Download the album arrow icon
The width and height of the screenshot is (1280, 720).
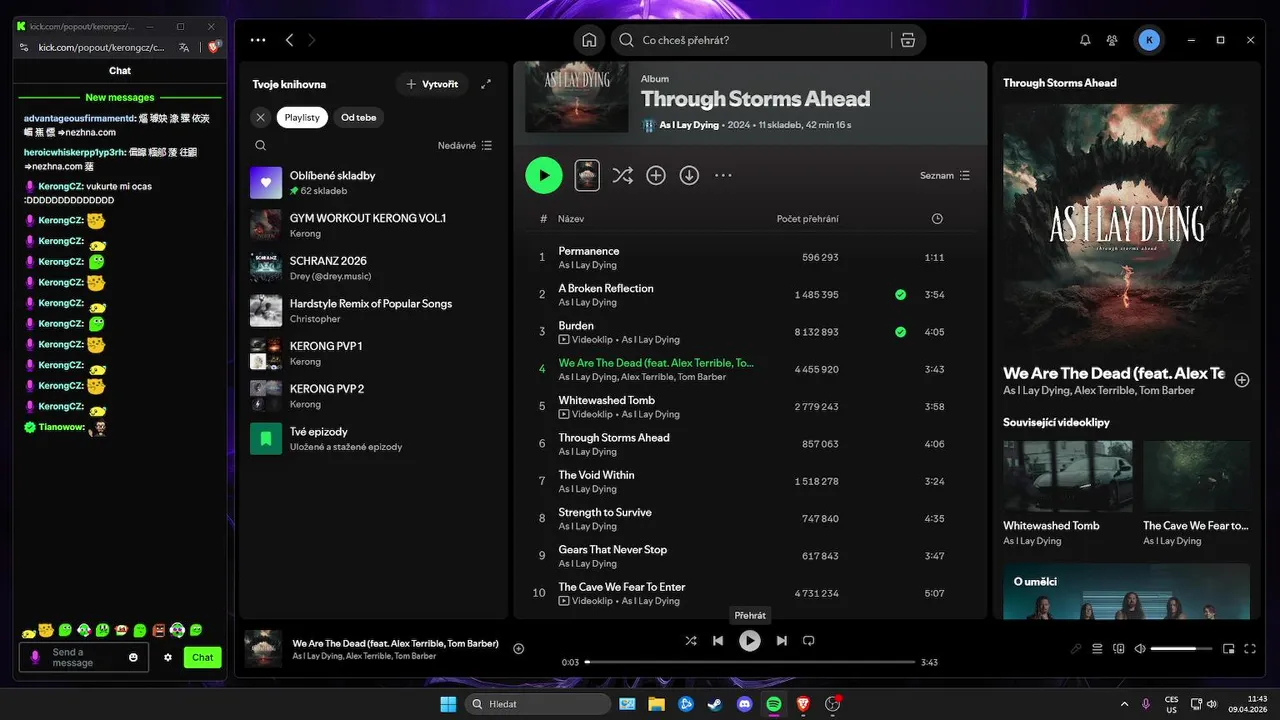(689, 175)
